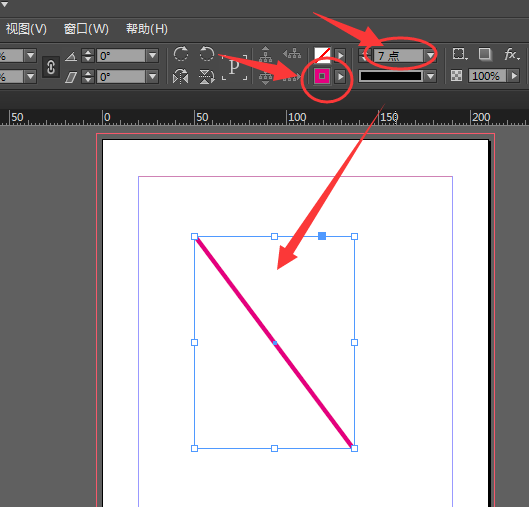This screenshot has width=529, height=507.
Task: Click the shear angle icon
Action: tap(71, 77)
